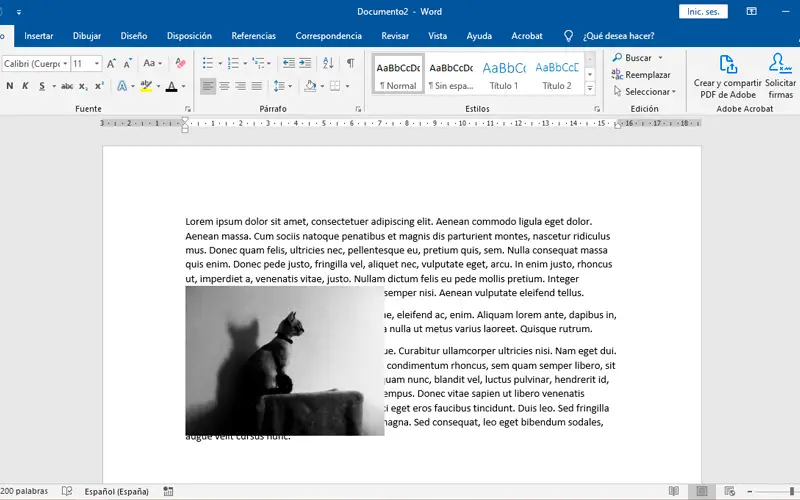Open the Disposición tab
Viewport: 800px width, 500px height.
[189, 35]
